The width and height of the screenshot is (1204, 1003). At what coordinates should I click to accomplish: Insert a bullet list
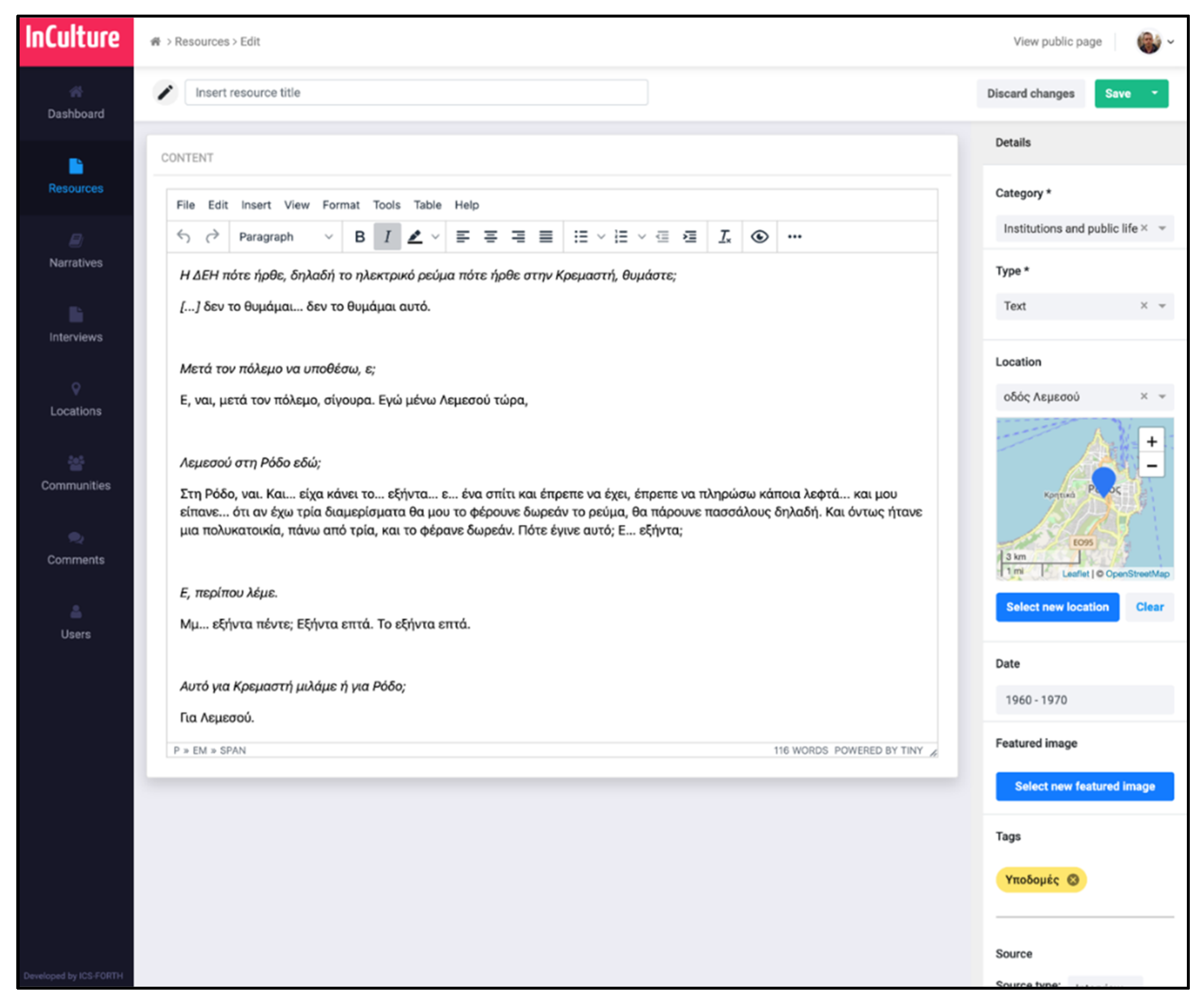(x=581, y=237)
